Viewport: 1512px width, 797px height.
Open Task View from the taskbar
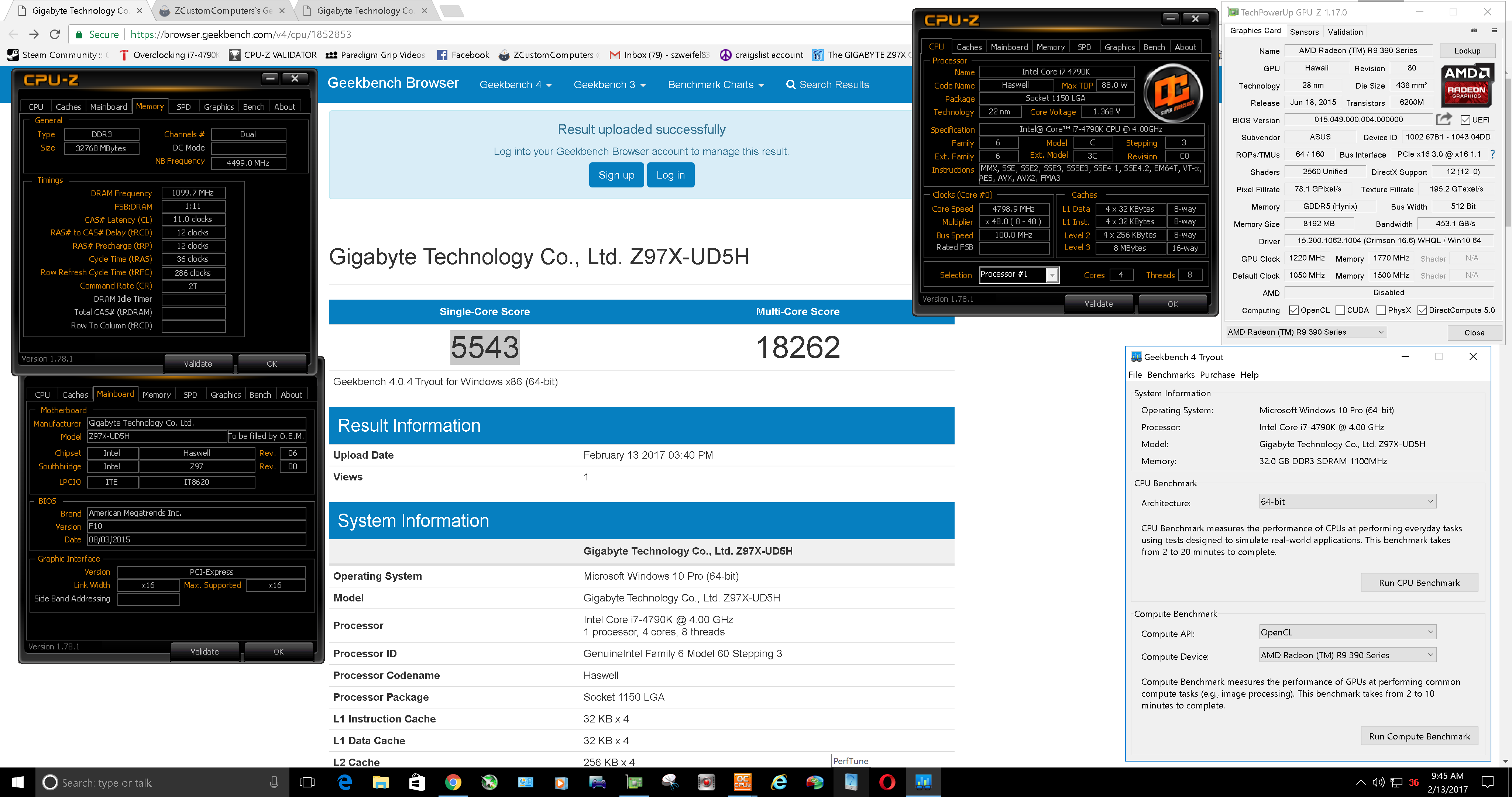coord(307,782)
